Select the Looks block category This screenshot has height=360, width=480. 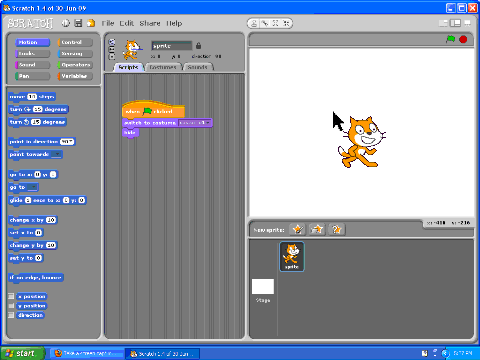[x=32, y=54]
